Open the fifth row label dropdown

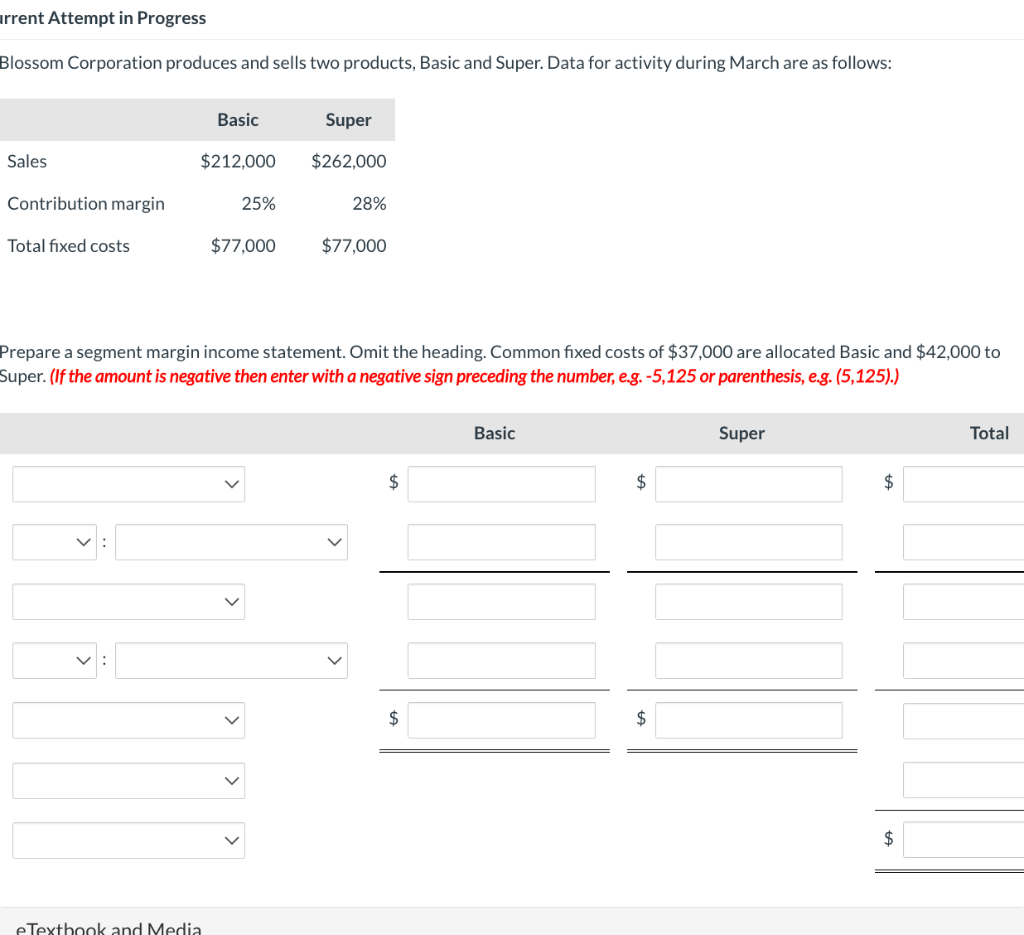click(x=129, y=720)
